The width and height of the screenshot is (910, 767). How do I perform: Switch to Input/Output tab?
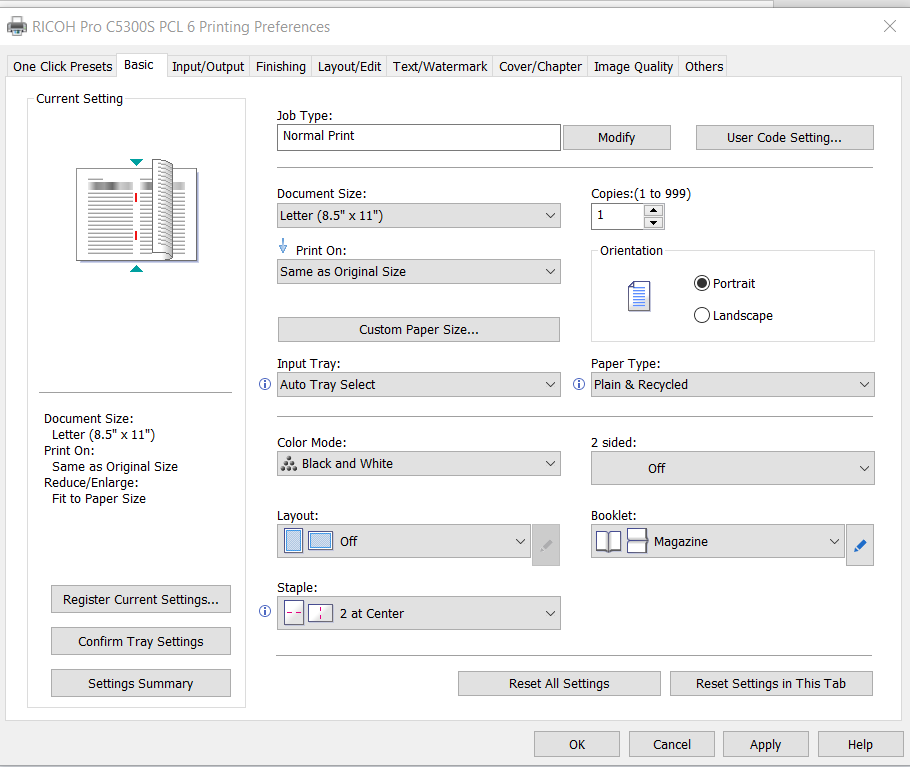point(208,67)
